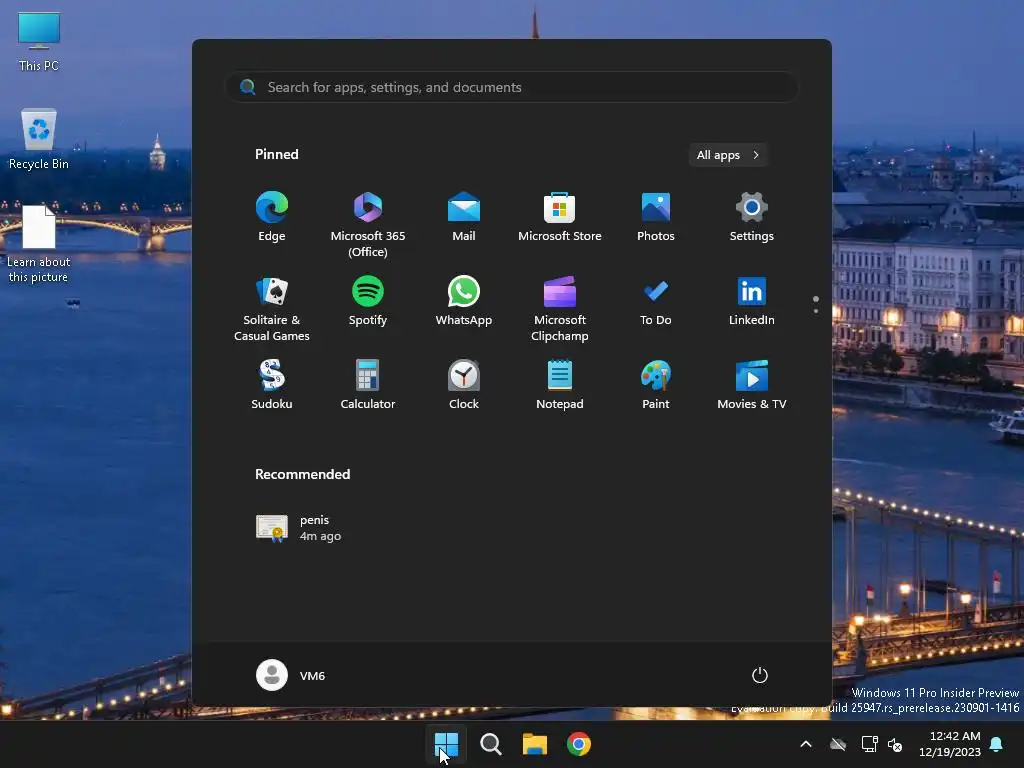This screenshot has width=1024, height=768.
Task: Open Movies & TV
Action: pyautogui.click(x=752, y=385)
